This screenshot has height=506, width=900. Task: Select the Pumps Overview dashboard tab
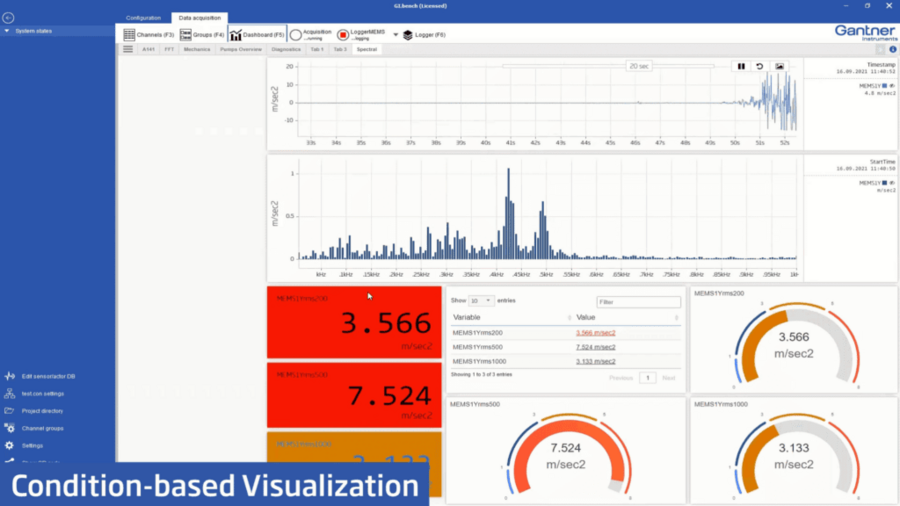point(240,49)
